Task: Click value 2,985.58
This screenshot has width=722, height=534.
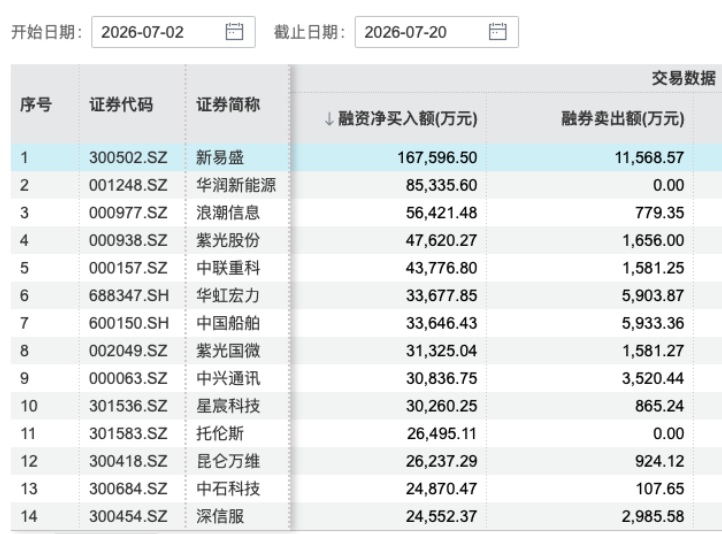Action: (x=653, y=517)
